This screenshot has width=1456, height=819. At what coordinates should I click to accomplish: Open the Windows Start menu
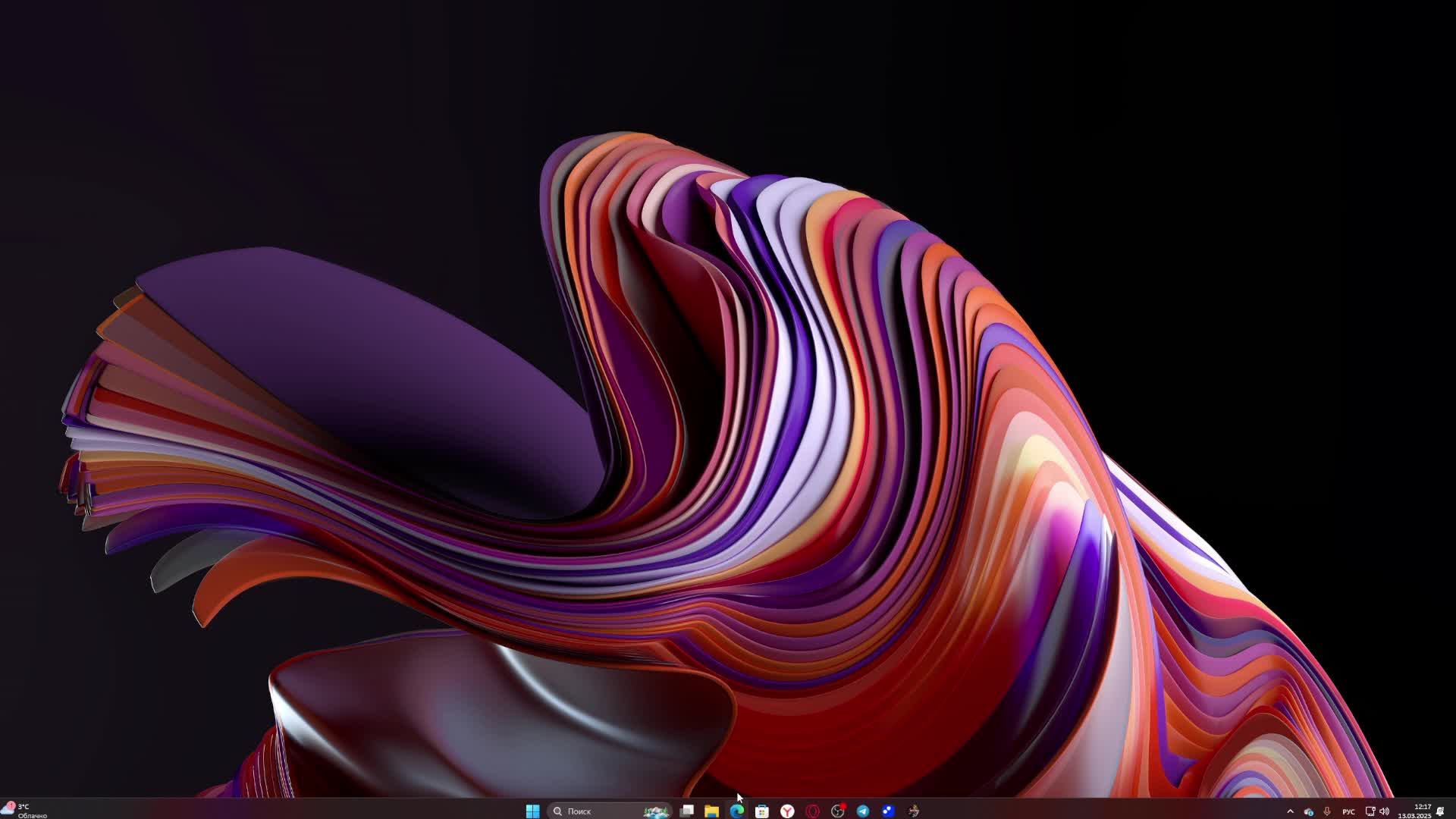tap(532, 811)
